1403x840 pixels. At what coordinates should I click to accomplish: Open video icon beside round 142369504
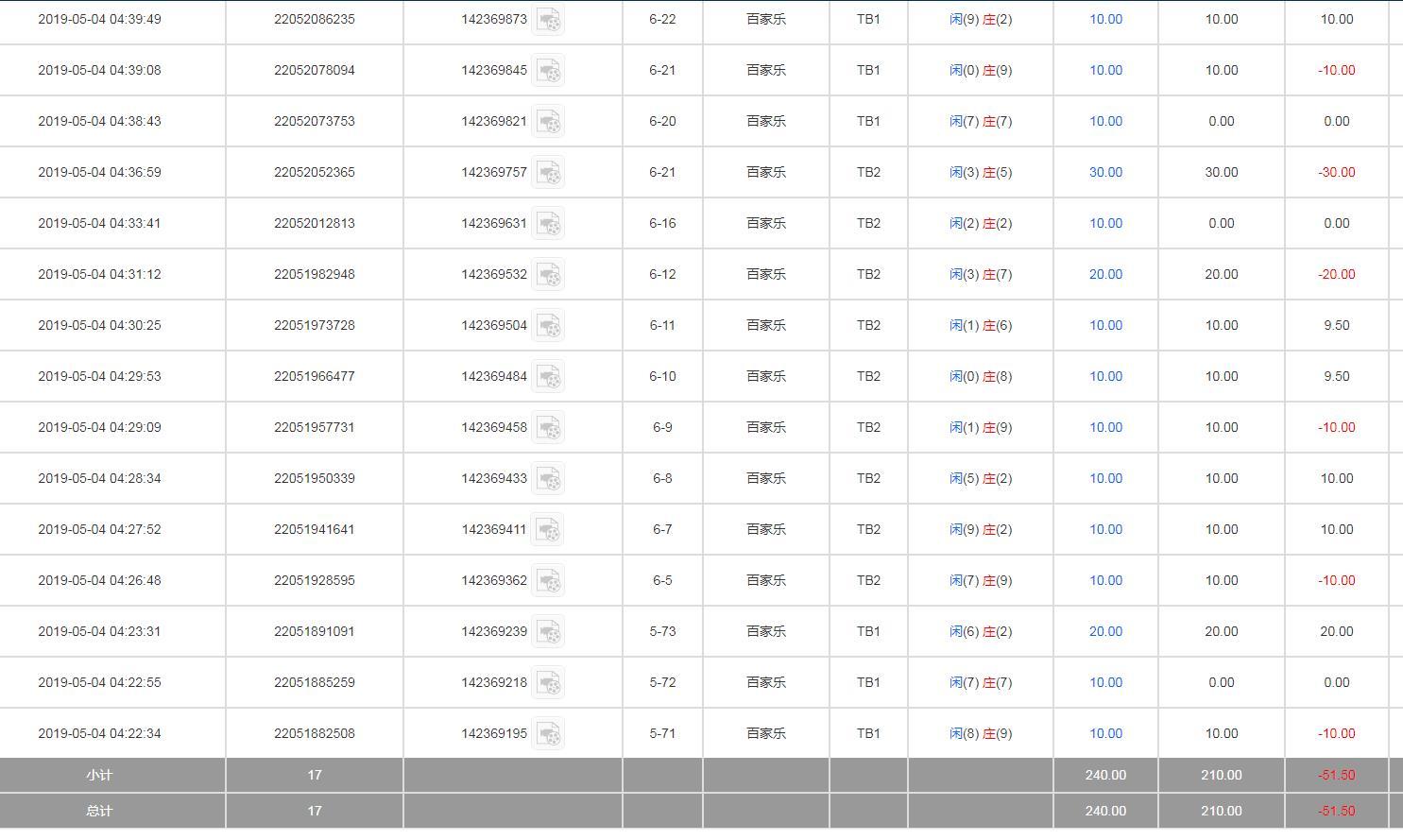[x=548, y=326]
